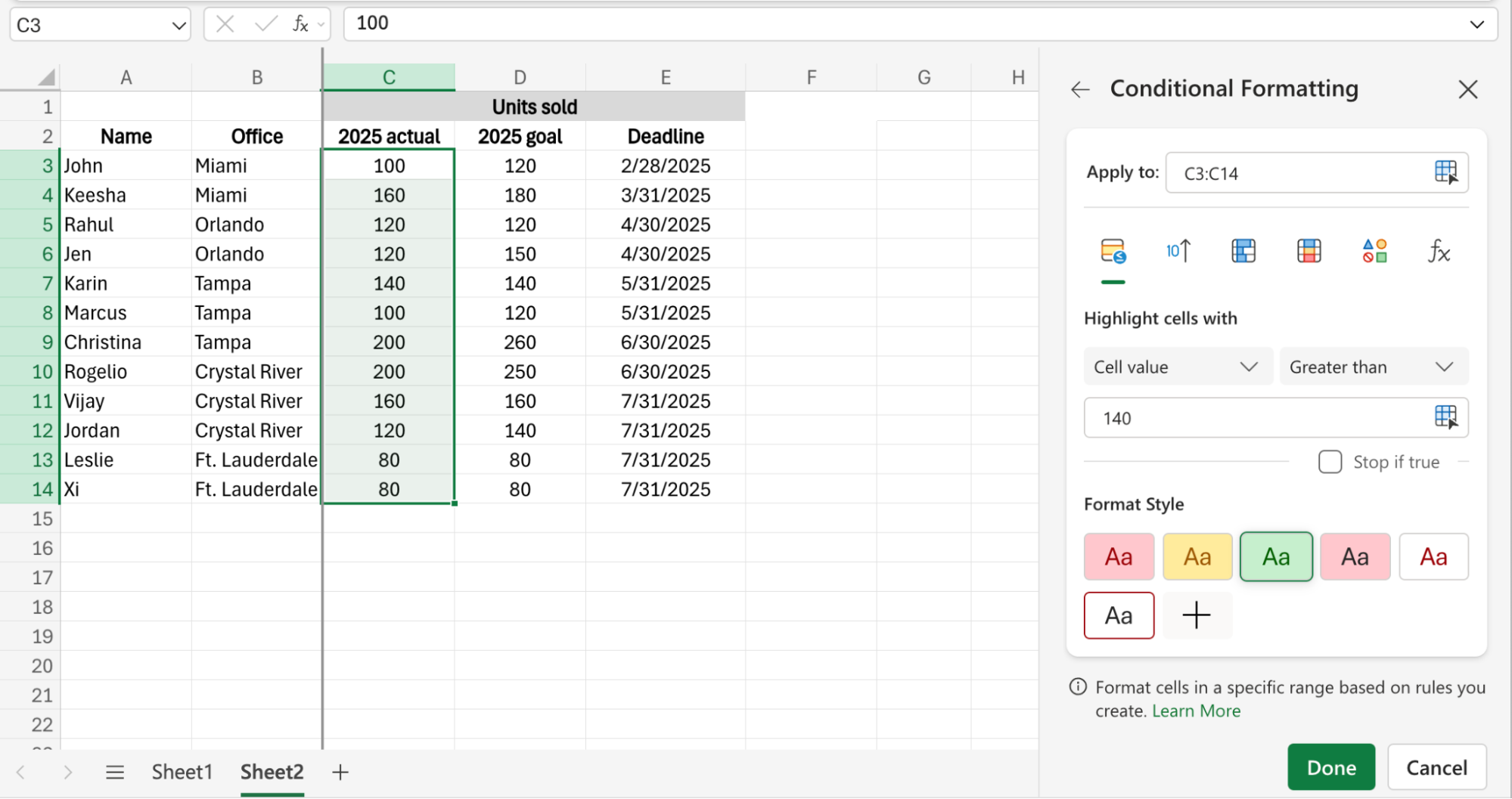This screenshot has width=1512, height=799.
Task: Go back using the panel's left arrow
Action: tap(1080, 90)
